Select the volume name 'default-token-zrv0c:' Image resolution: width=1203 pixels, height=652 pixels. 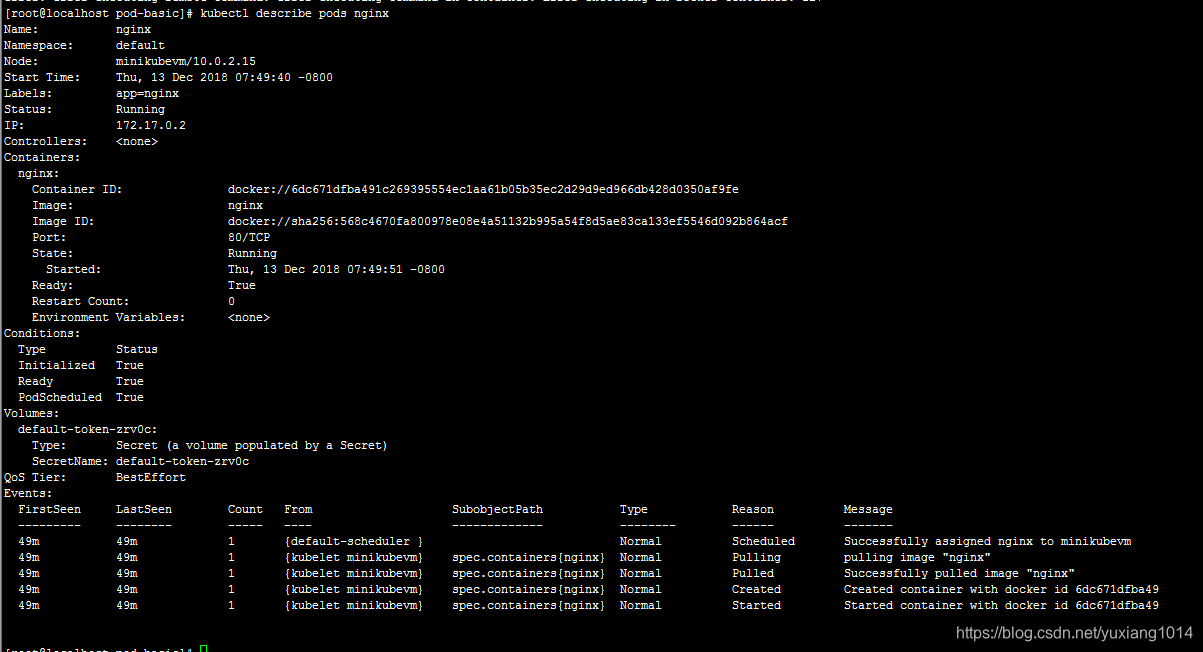coord(87,429)
